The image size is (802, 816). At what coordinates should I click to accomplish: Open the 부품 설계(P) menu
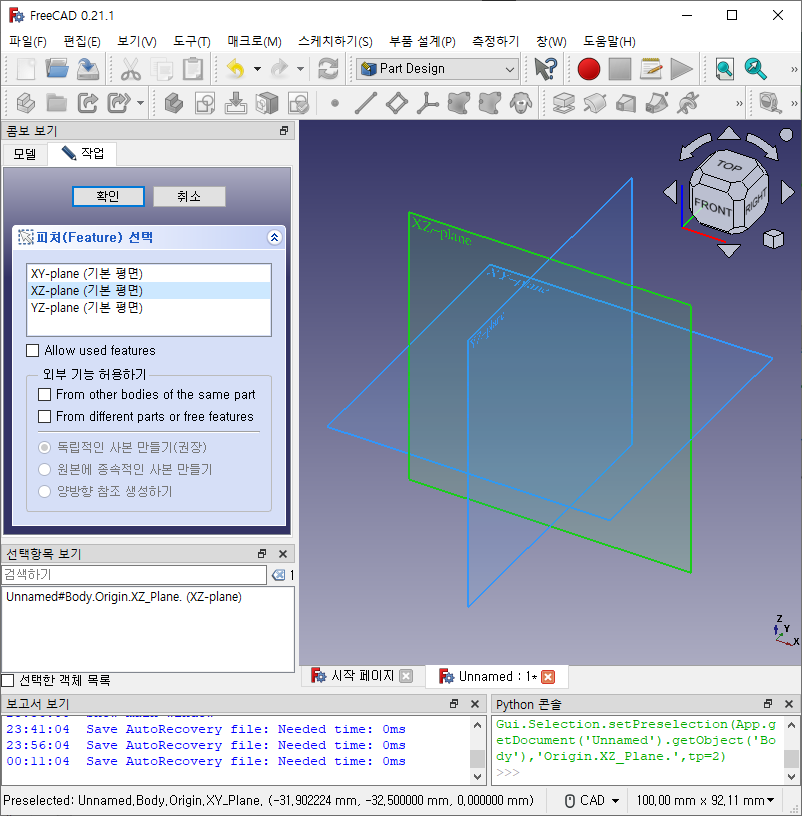[422, 41]
